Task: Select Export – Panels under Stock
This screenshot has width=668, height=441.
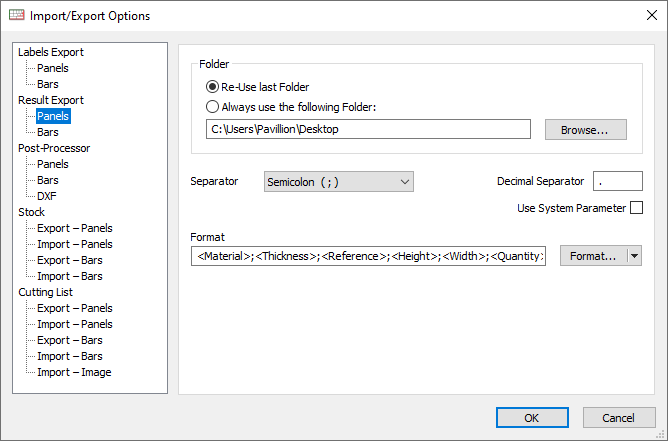Action: [x=75, y=228]
